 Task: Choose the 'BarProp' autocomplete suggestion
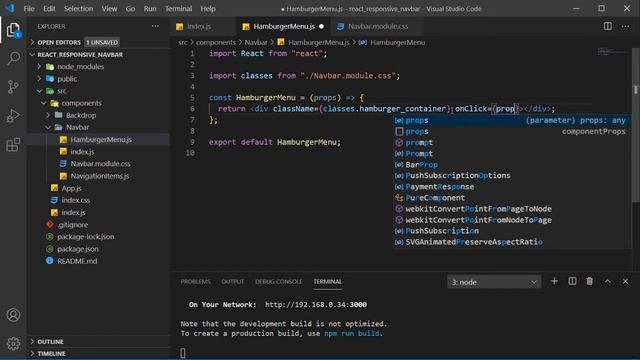[512, 164]
